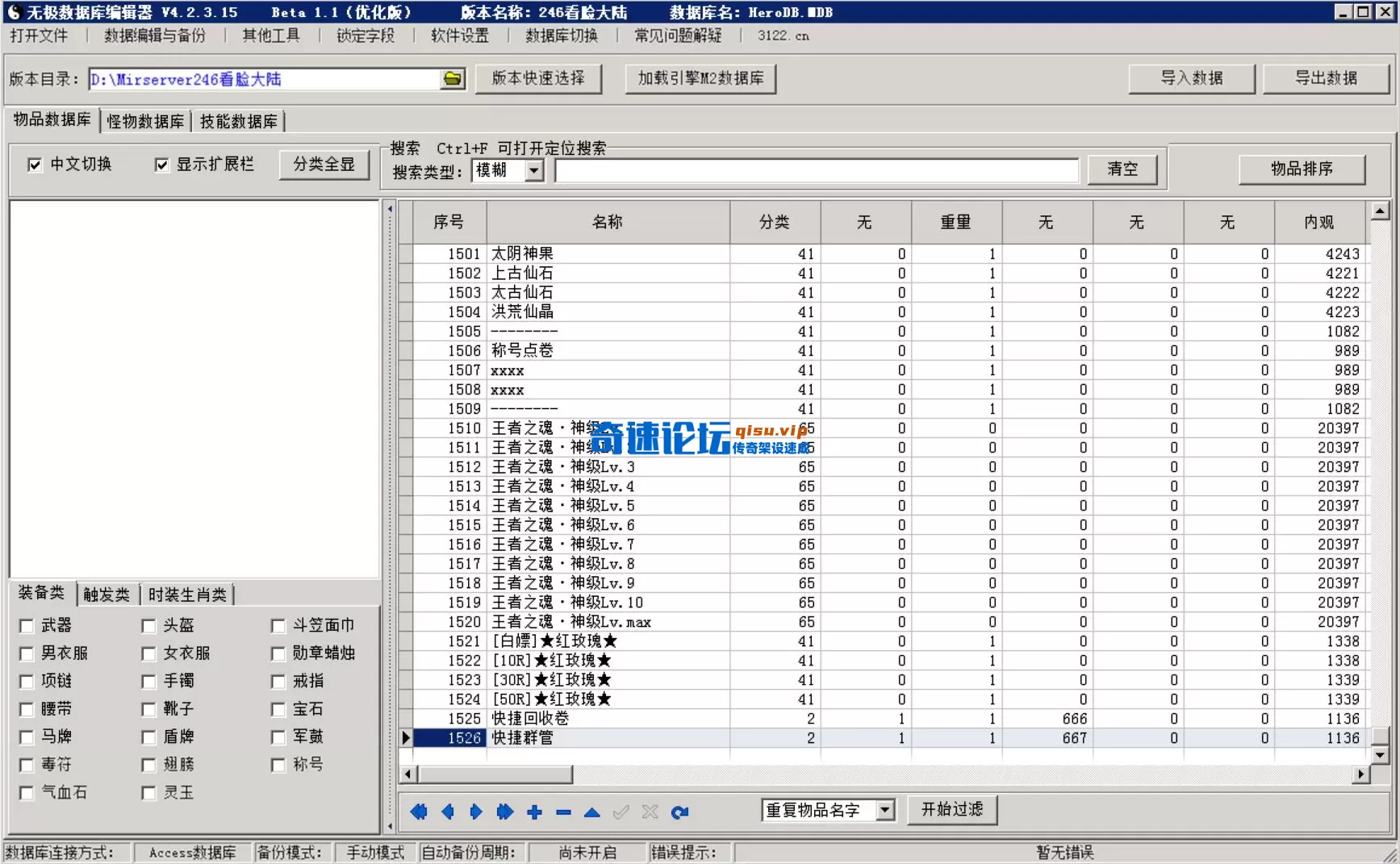Add a new item record with plus icon
This screenshot has width=1400, height=864.
pyautogui.click(x=534, y=812)
